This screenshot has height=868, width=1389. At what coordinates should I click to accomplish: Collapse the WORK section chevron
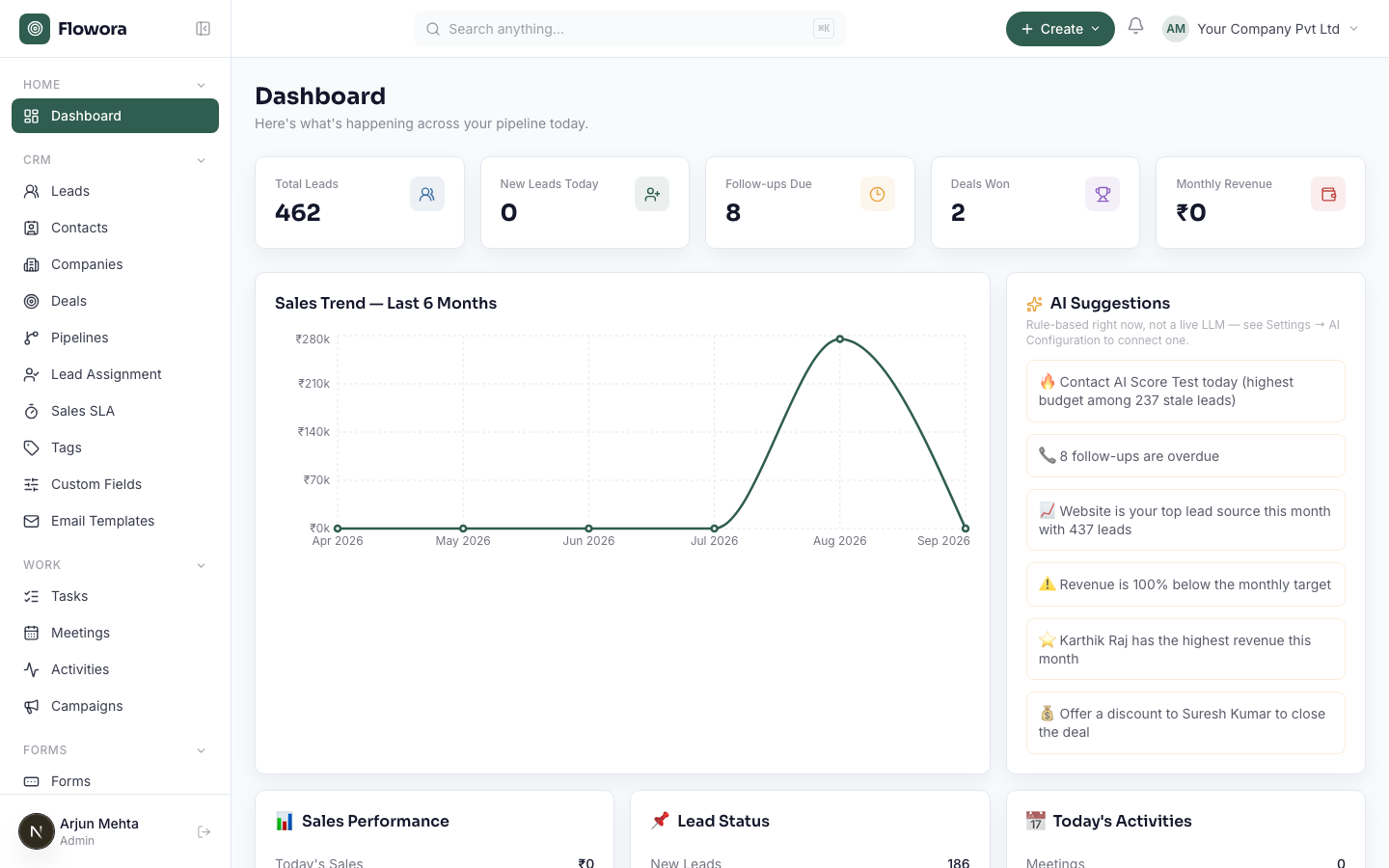[201, 565]
